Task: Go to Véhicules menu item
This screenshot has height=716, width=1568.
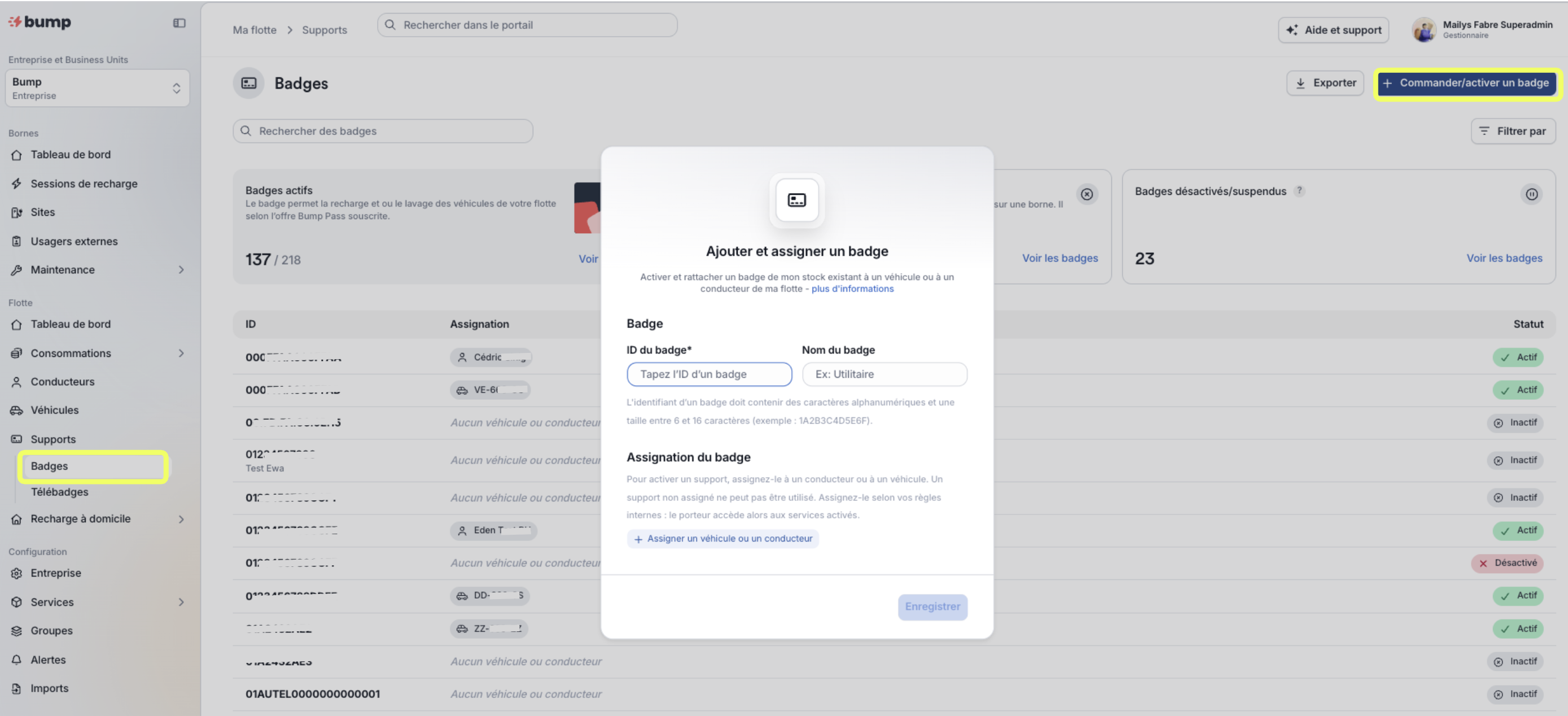Action: [55, 410]
